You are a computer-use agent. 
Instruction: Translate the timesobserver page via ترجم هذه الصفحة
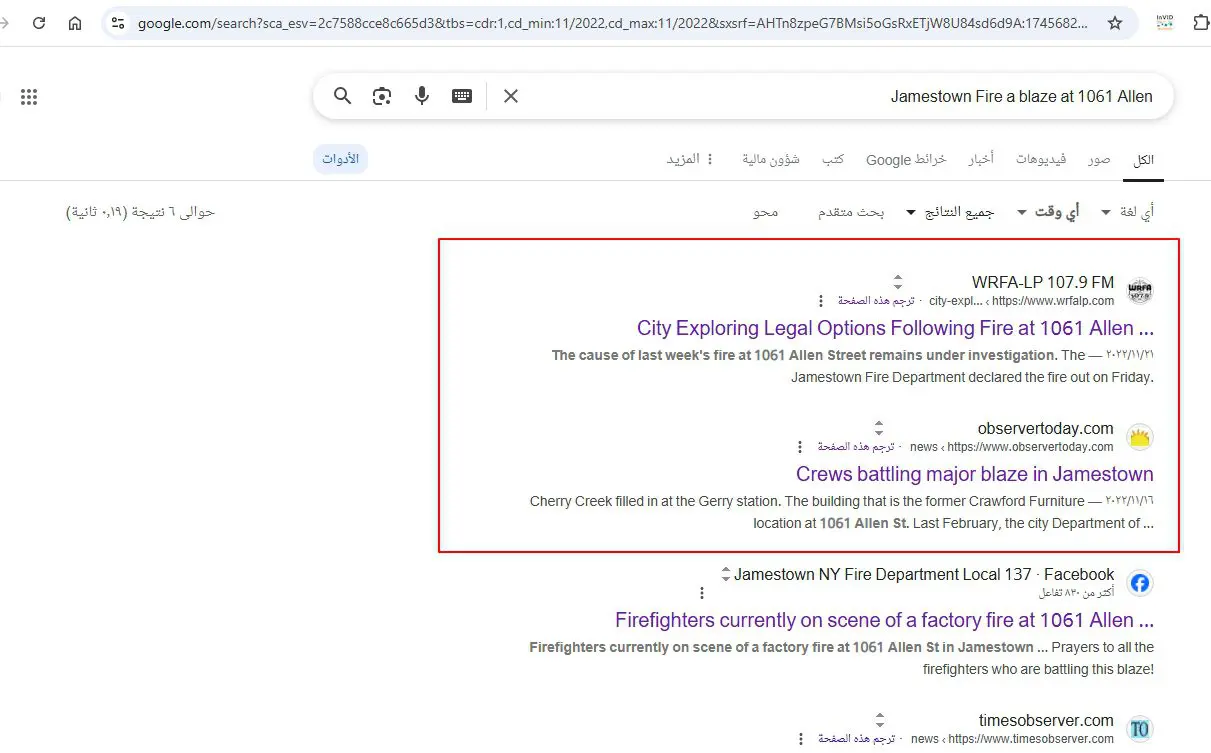click(857, 739)
